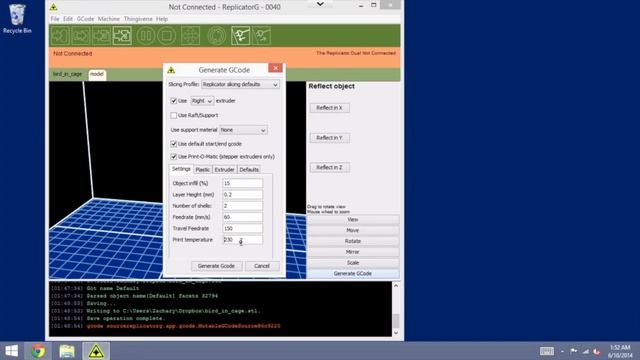Image resolution: width=640 pixels, height=360 pixels.
Task: Click the network signal tray icon
Action: [585, 351]
